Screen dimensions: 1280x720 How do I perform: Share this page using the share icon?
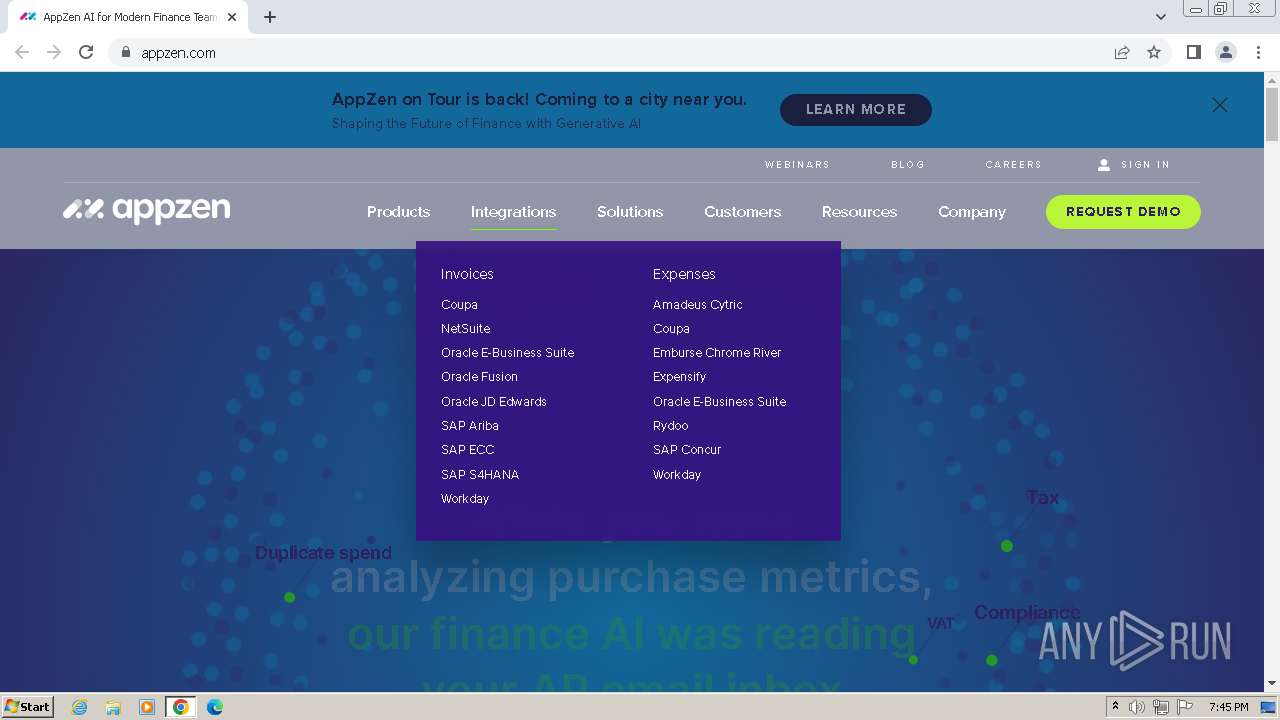(x=1122, y=52)
